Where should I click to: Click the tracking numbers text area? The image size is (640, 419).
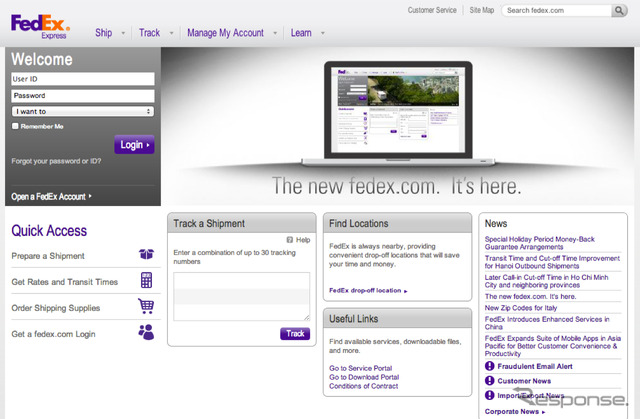(242, 297)
